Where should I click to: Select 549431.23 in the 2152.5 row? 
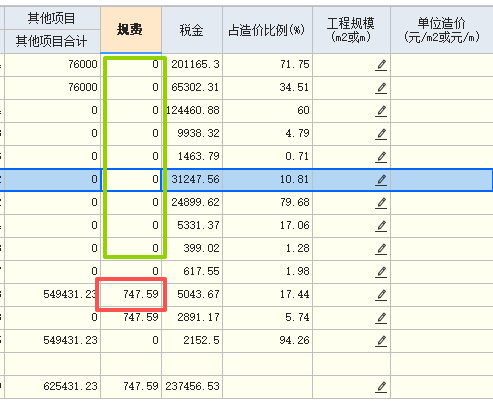(52, 341)
